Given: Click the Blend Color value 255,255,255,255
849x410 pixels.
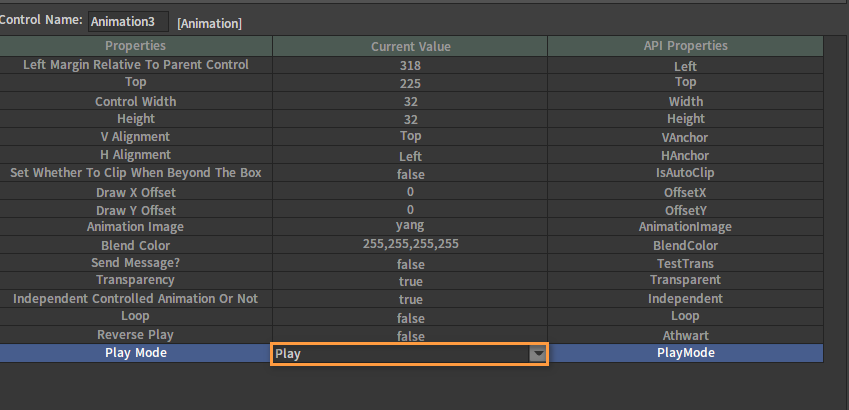Looking at the screenshot, I should [x=410, y=245].
